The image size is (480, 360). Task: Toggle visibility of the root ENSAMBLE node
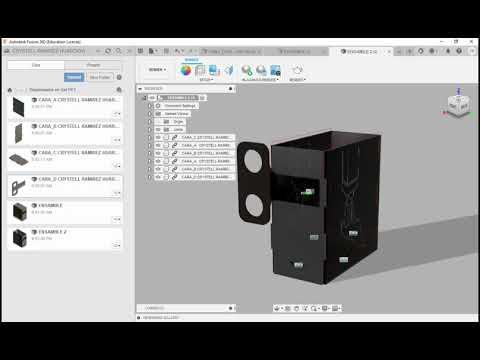point(152,98)
